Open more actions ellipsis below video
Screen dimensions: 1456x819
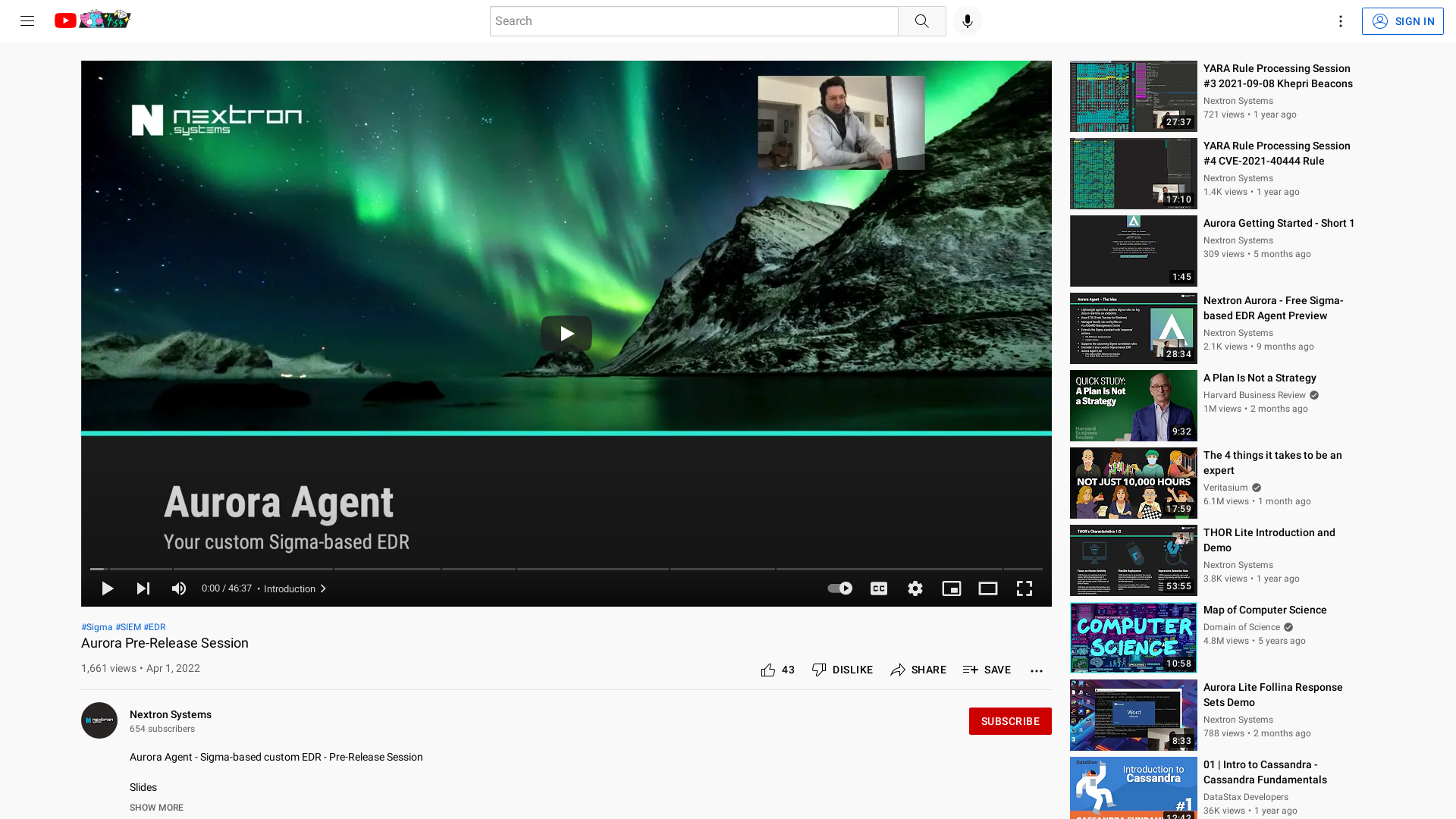[x=1037, y=670]
